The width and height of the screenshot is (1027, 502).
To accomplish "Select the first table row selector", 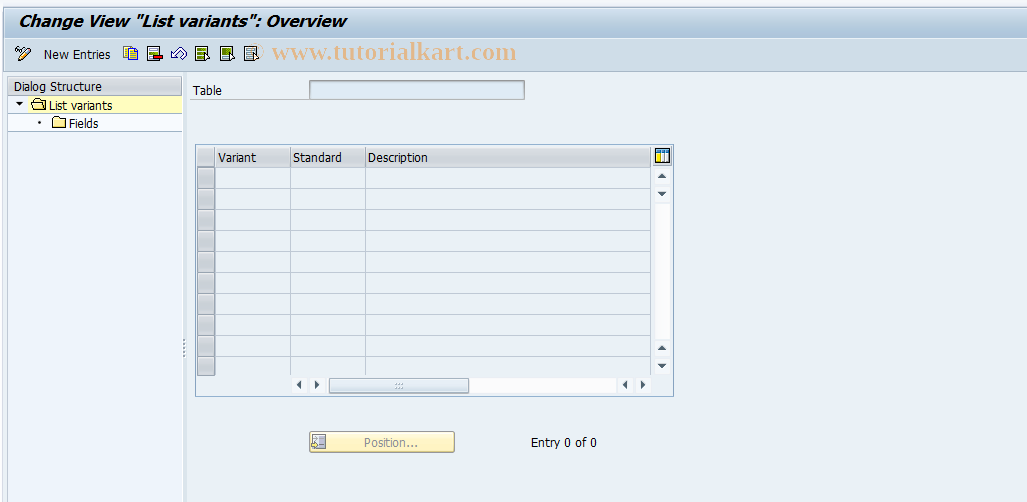I will point(206,178).
